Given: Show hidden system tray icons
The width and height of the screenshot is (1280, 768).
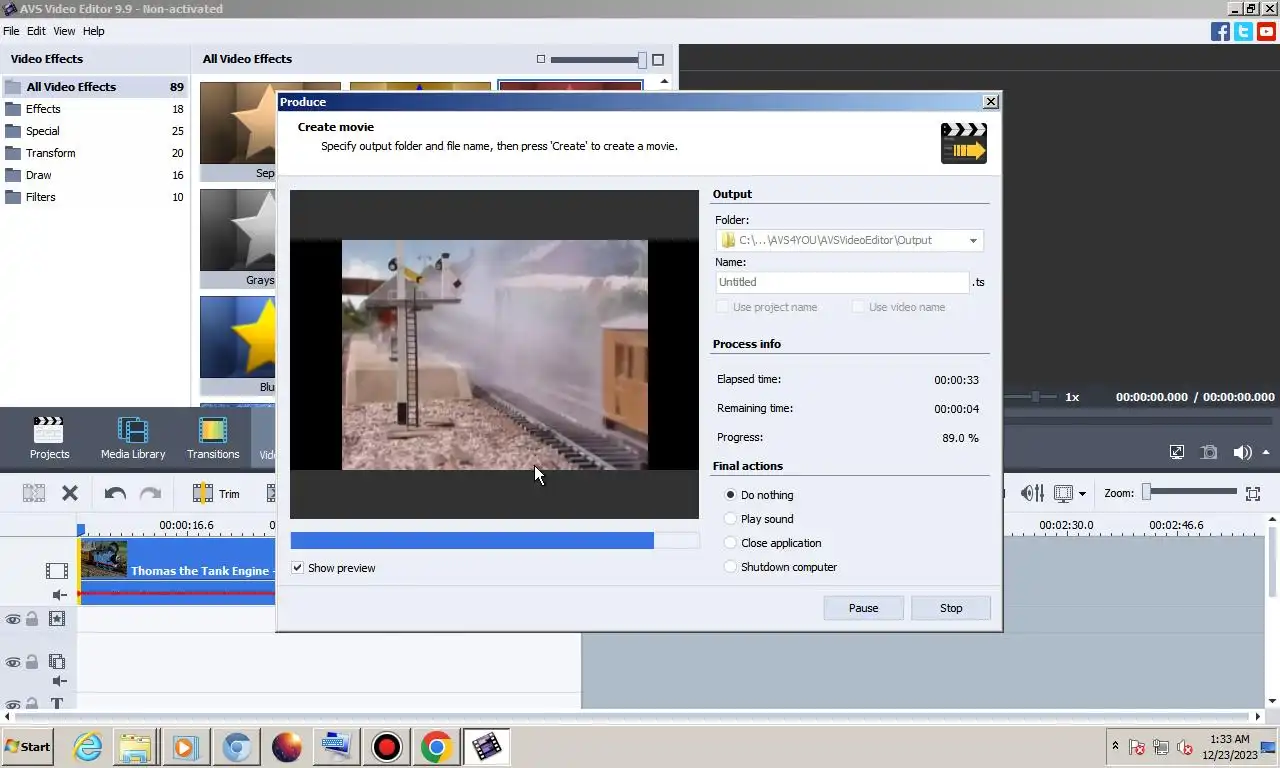Looking at the screenshot, I should coord(1115,746).
